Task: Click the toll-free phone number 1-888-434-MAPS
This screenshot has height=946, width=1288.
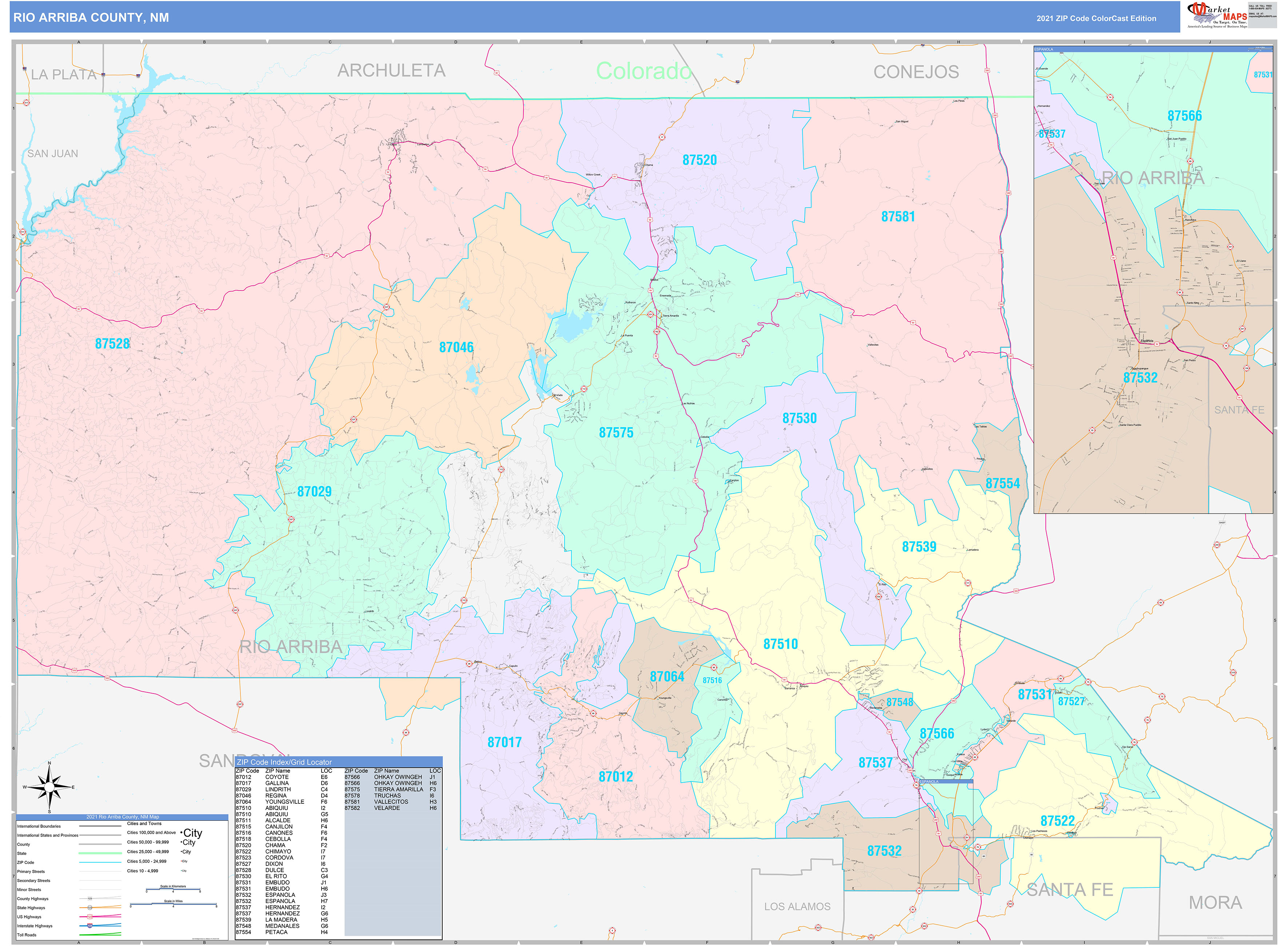Action: [1261, 9]
